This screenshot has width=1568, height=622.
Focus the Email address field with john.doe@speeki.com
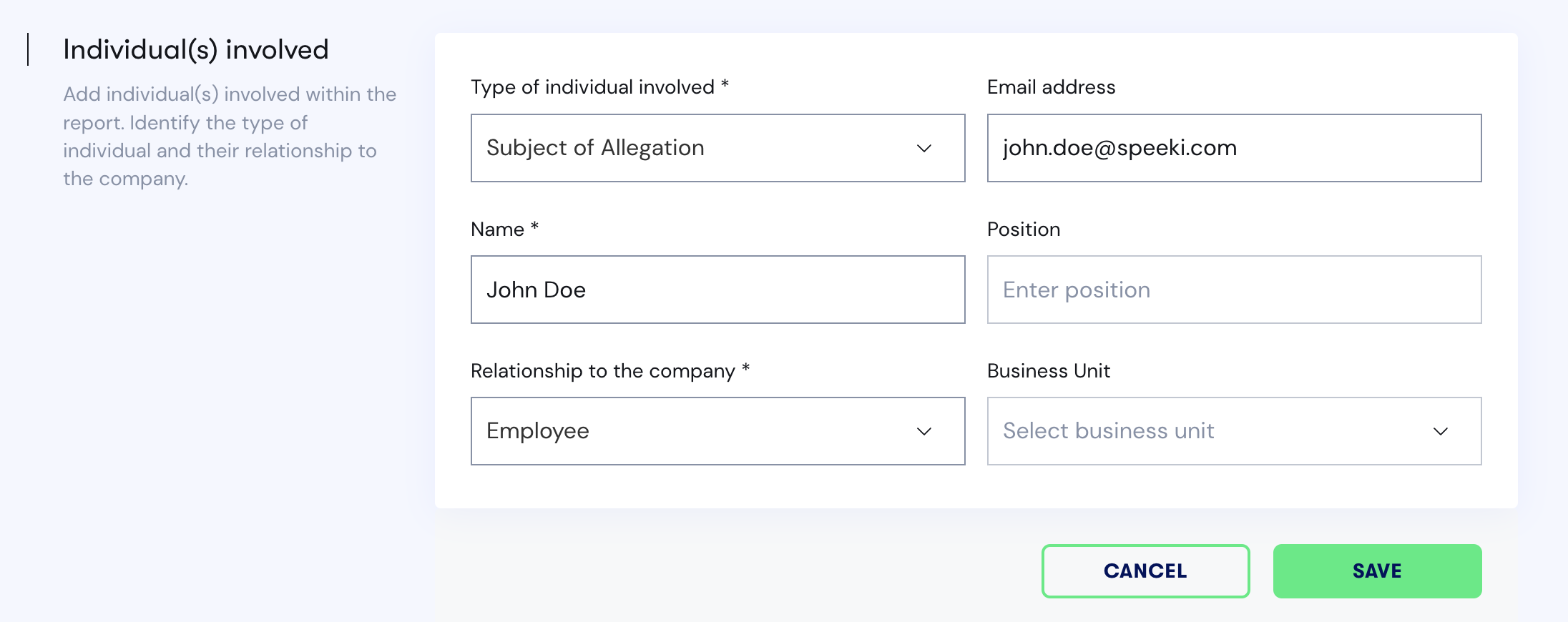pyautogui.click(x=1235, y=148)
